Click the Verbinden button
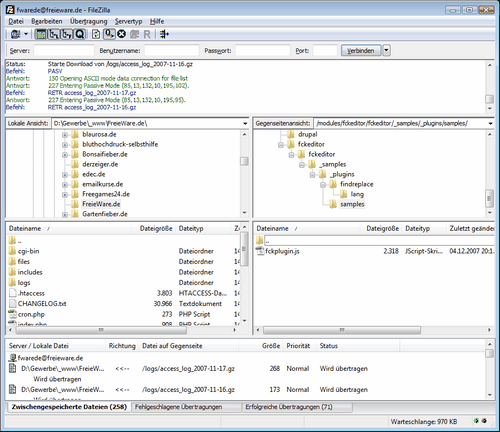Viewport: 500px width, 432px height. tap(361, 51)
